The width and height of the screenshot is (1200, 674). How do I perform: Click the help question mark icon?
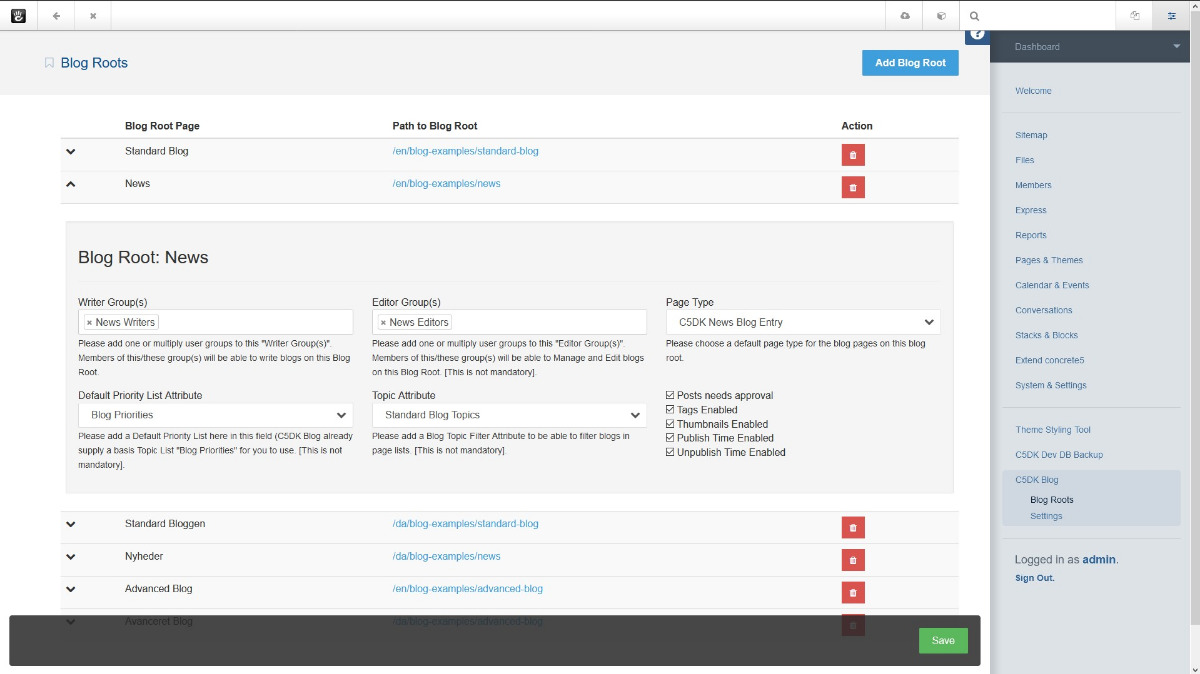click(x=977, y=35)
